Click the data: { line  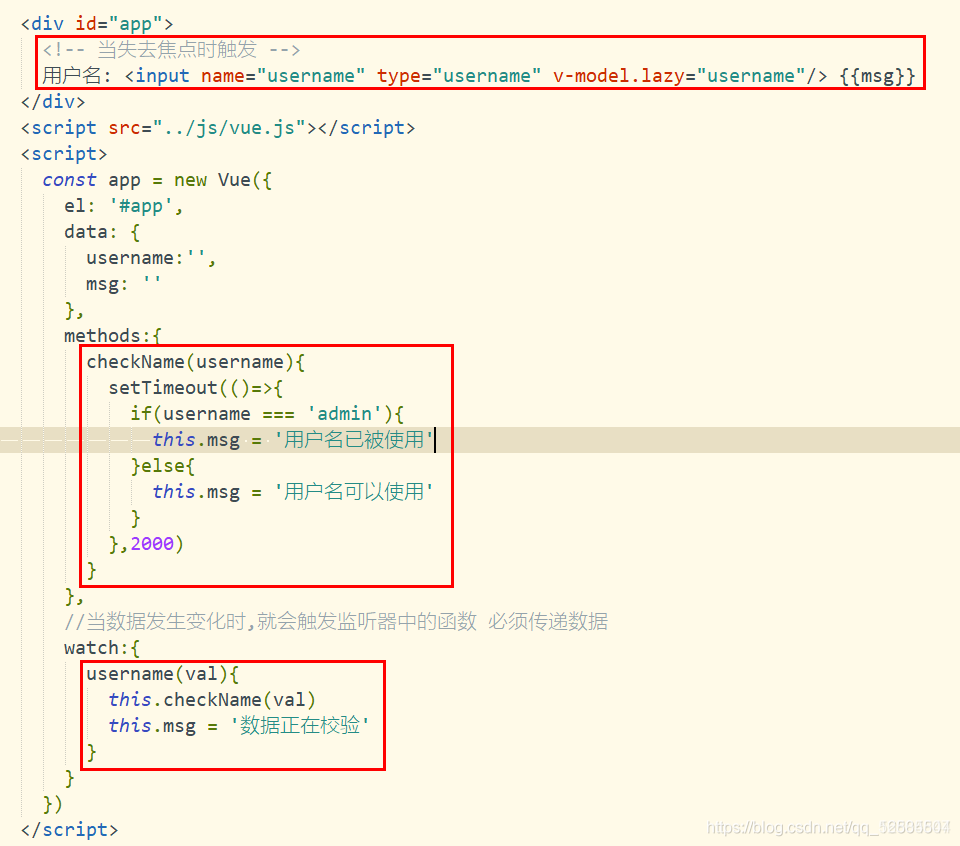(102, 232)
